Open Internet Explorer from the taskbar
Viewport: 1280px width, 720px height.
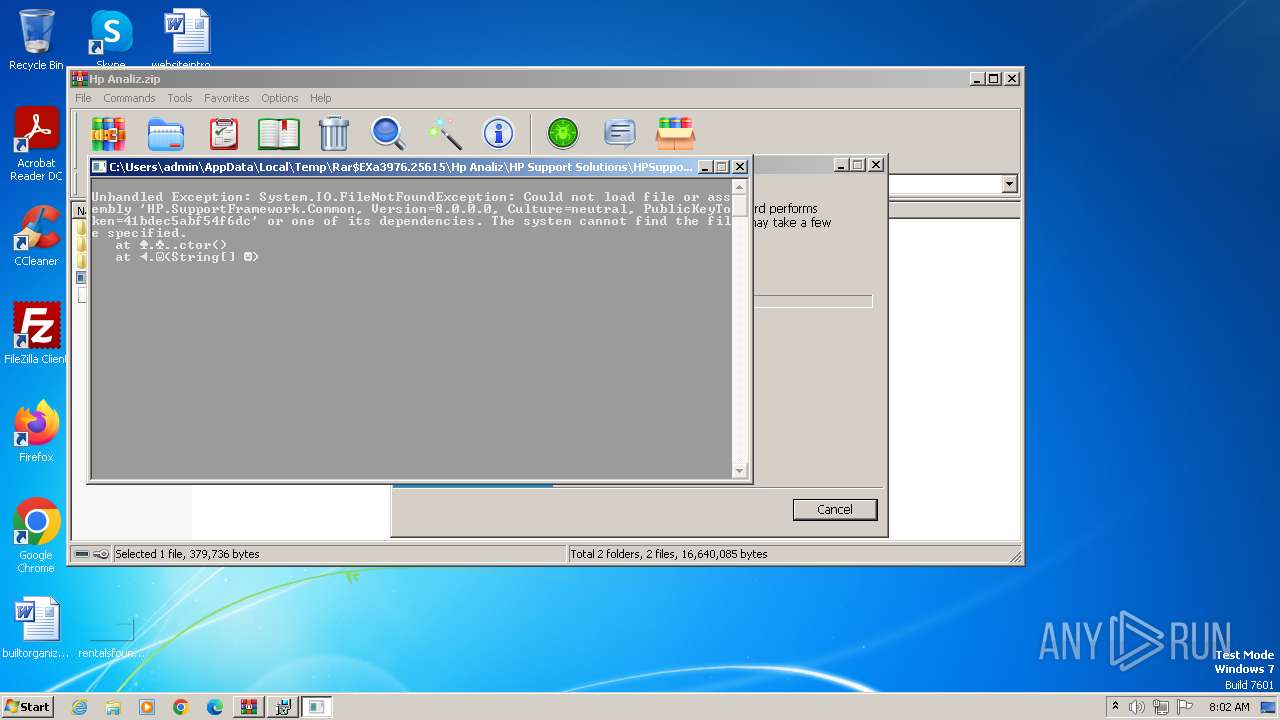(79, 707)
